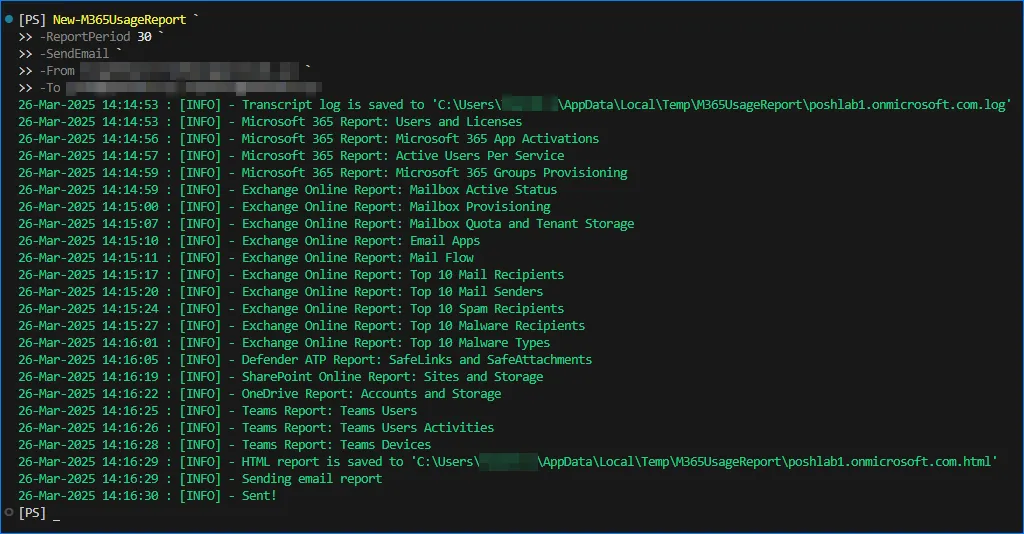The image size is (1024, 534).
Task: Click the hollow circle beside the last prompt
Action: coord(9,512)
